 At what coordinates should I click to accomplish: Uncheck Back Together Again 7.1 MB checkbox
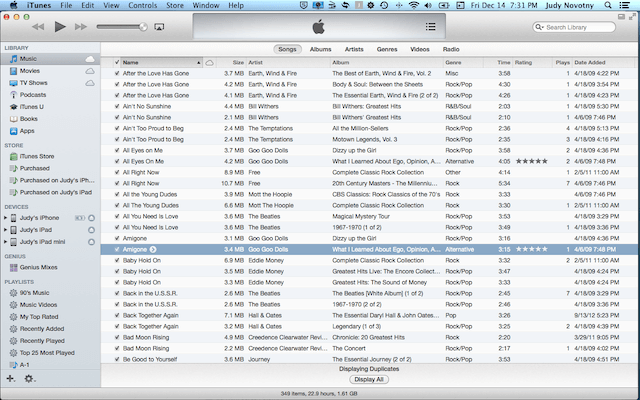pyautogui.click(x=117, y=316)
